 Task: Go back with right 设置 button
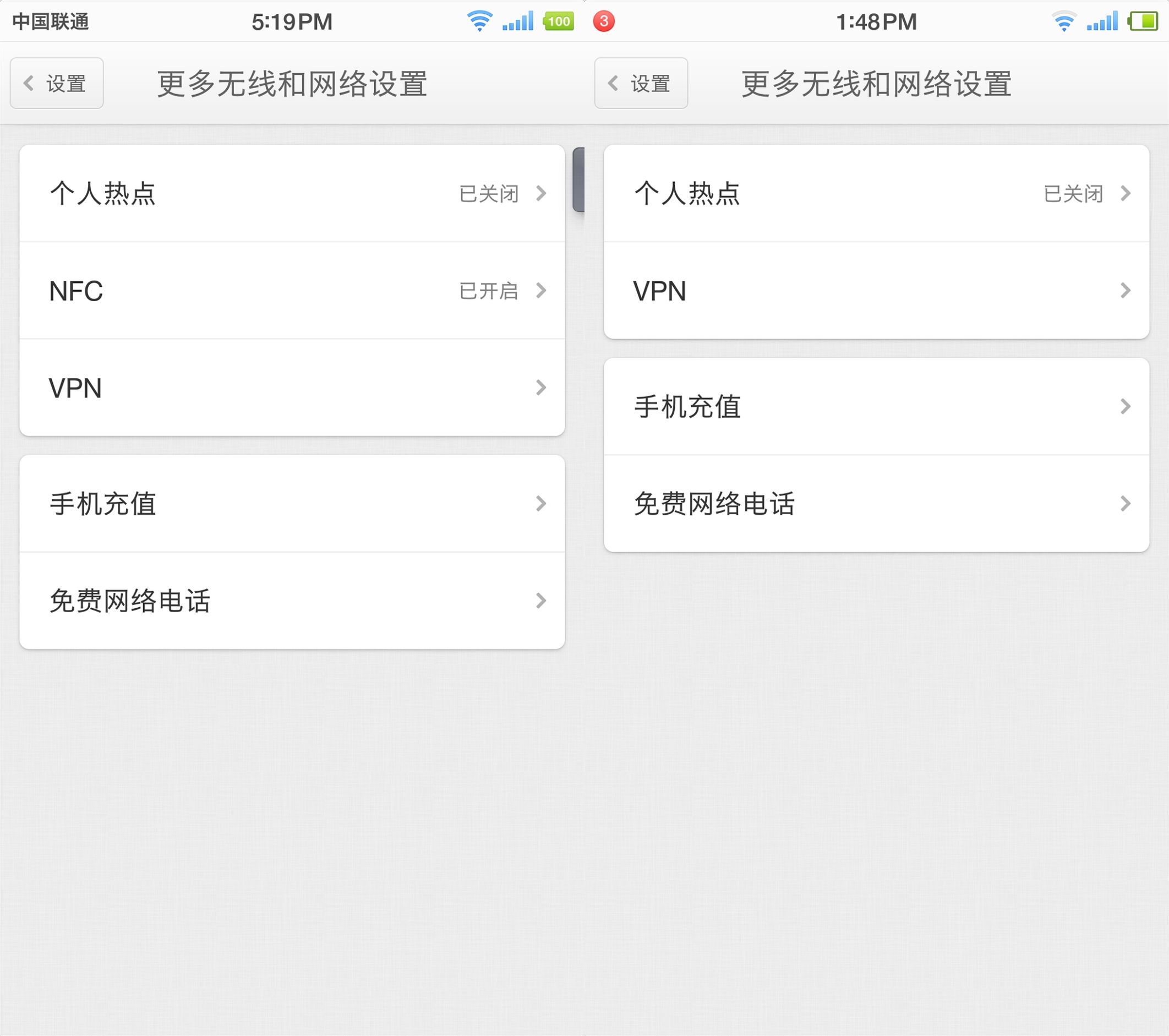(x=641, y=84)
